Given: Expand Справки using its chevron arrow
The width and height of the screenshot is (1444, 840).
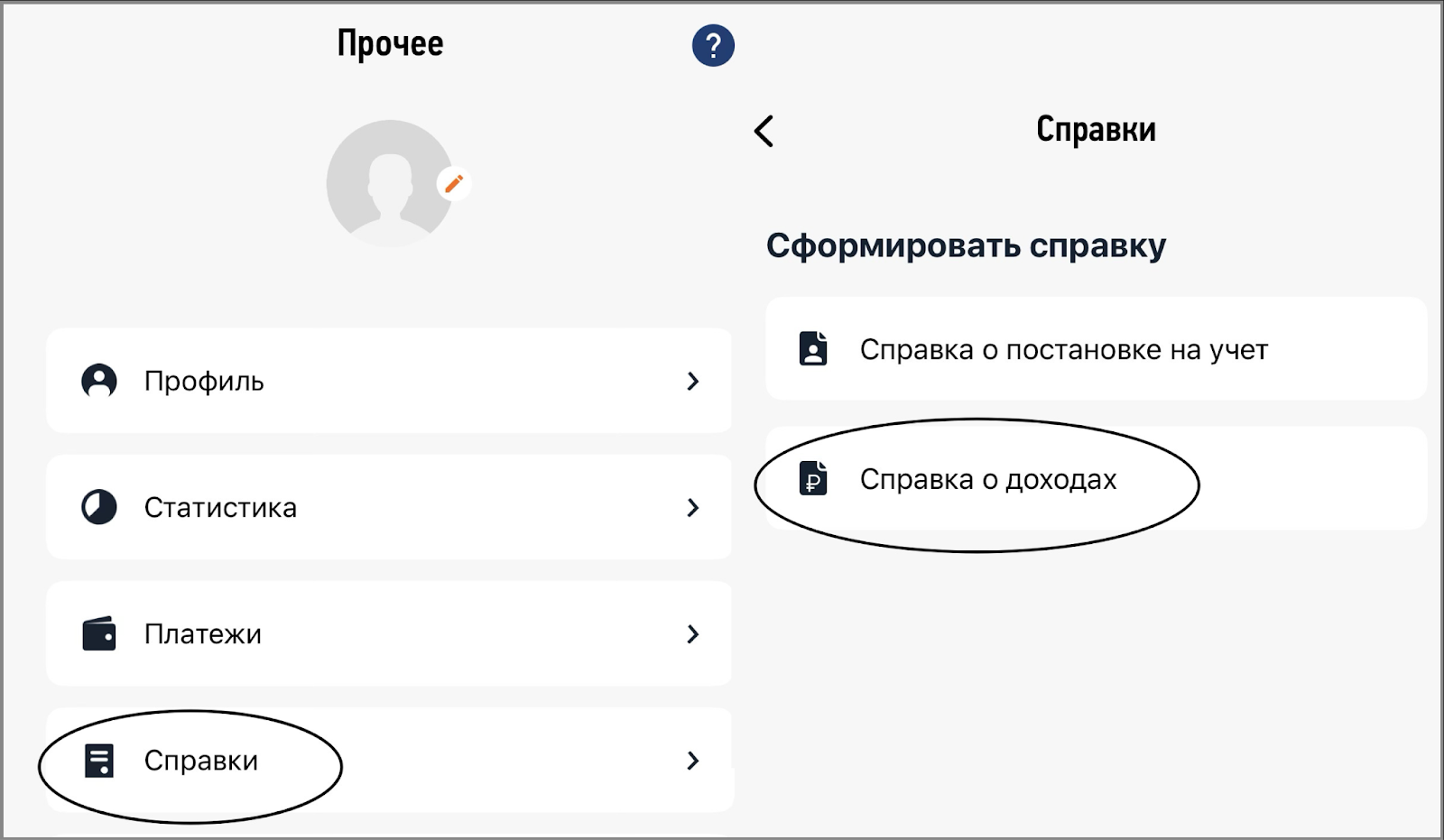Looking at the screenshot, I should click(x=692, y=761).
